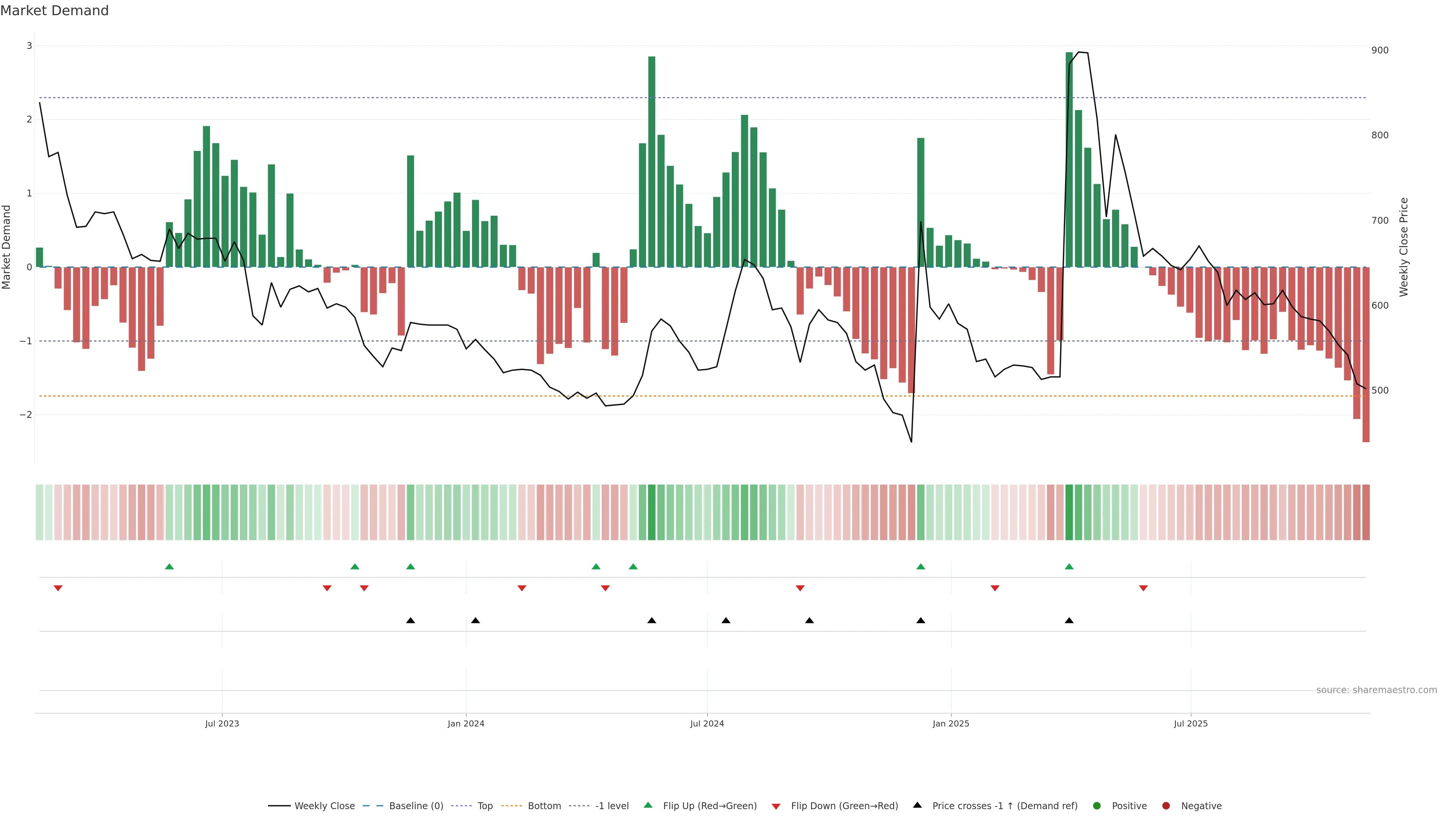Click green Flip Up triangle in legend
1456x819 pixels.
[x=648, y=805]
